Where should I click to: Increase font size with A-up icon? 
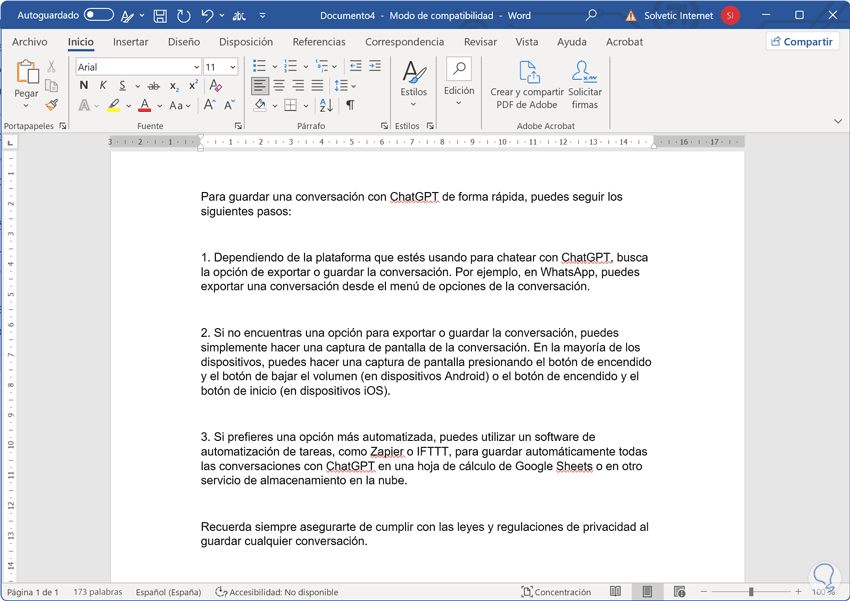(x=210, y=105)
